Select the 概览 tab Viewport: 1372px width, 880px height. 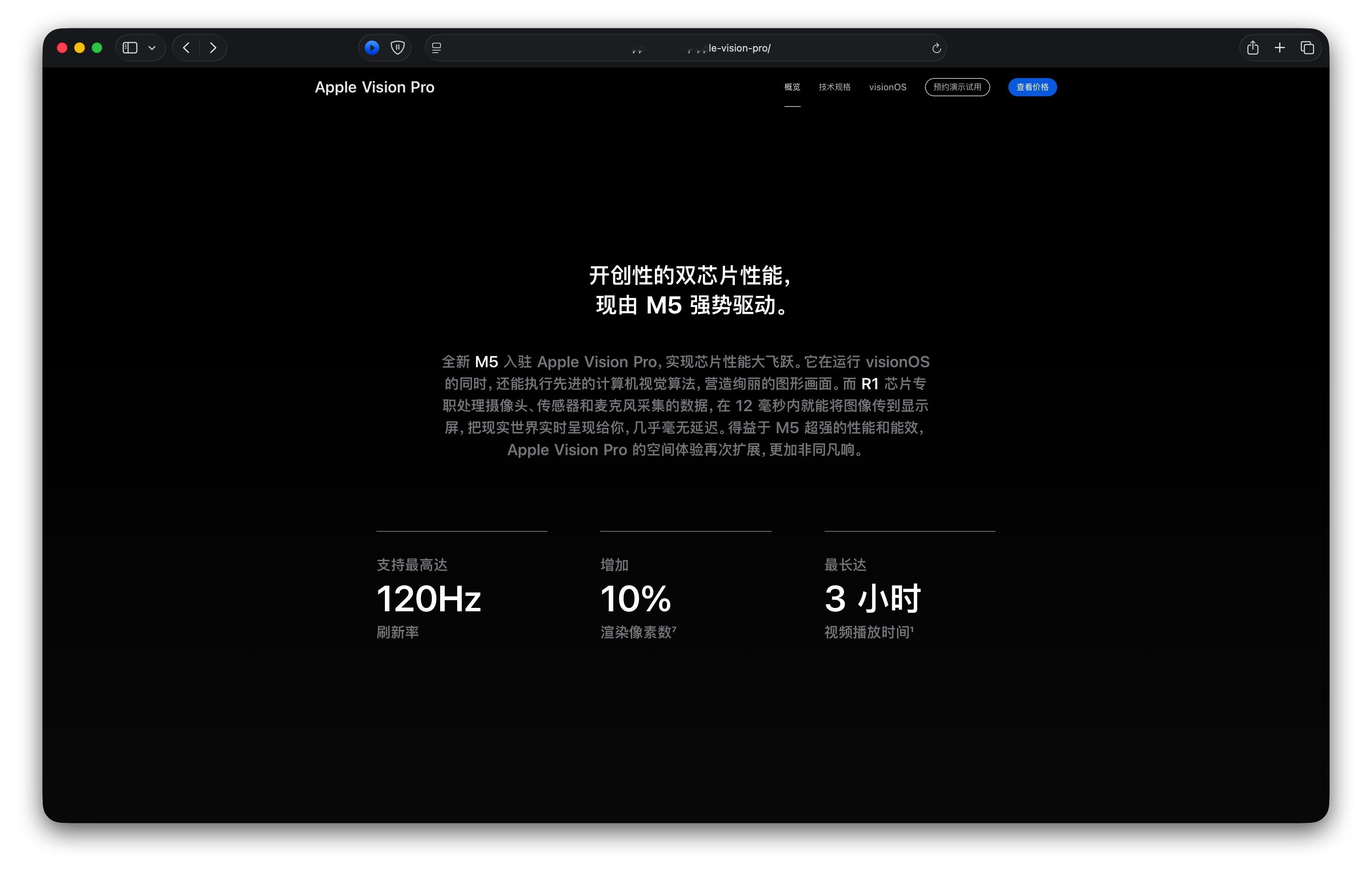click(x=792, y=87)
